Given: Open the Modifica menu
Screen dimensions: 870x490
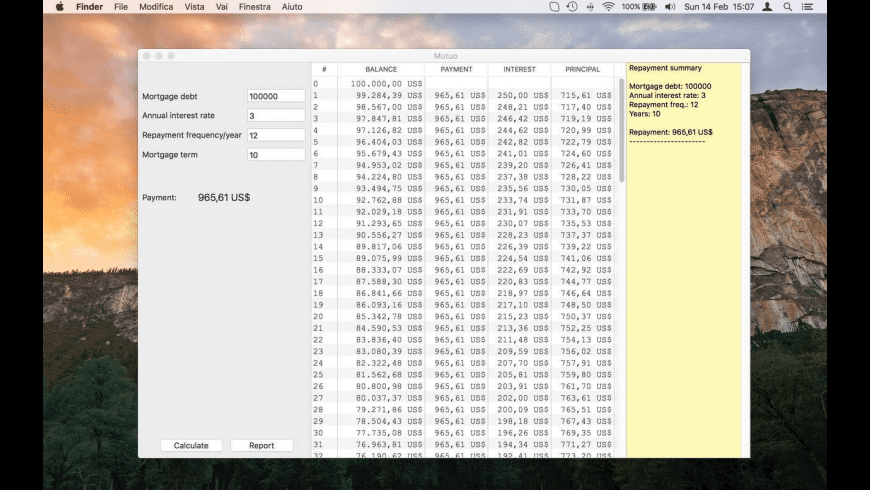Looking at the screenshot, I should (156, 7).
